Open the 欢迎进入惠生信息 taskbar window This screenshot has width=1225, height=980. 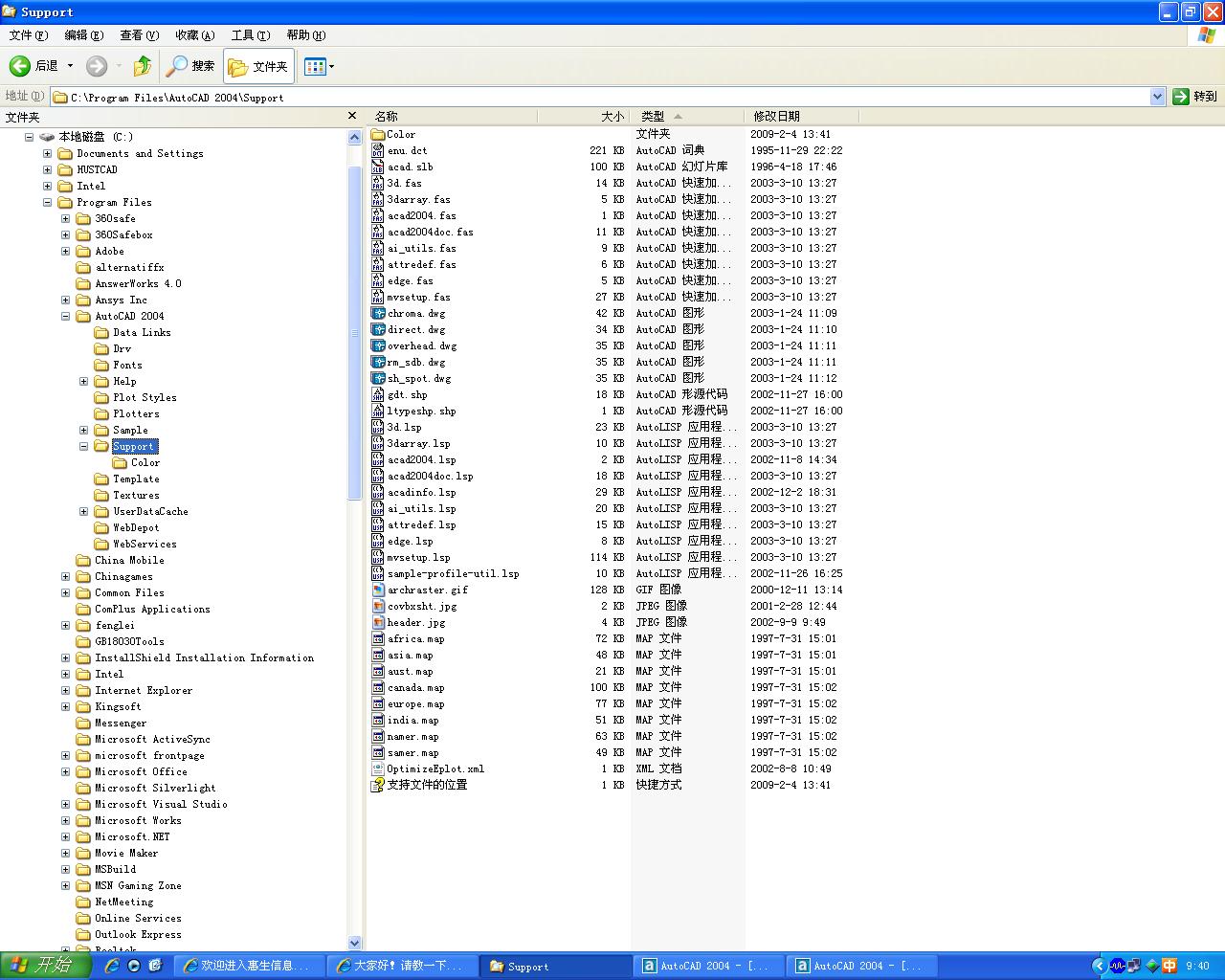pyautogui.click(x=249, y=966)
